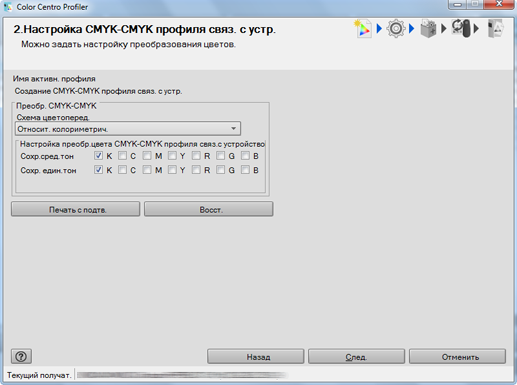Open help with the question mark icon
517x385 pixels.
coord(21,356)
